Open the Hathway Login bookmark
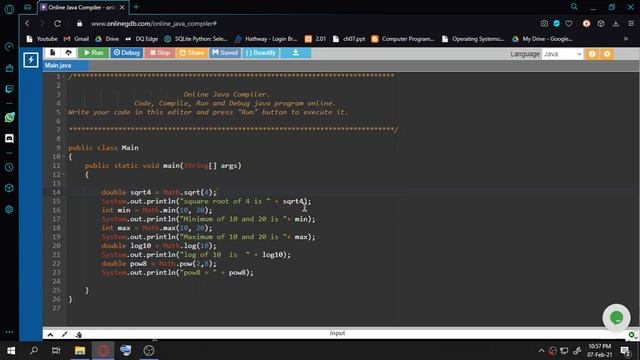Viewport: 640px width, 360px height. point(266,39)
